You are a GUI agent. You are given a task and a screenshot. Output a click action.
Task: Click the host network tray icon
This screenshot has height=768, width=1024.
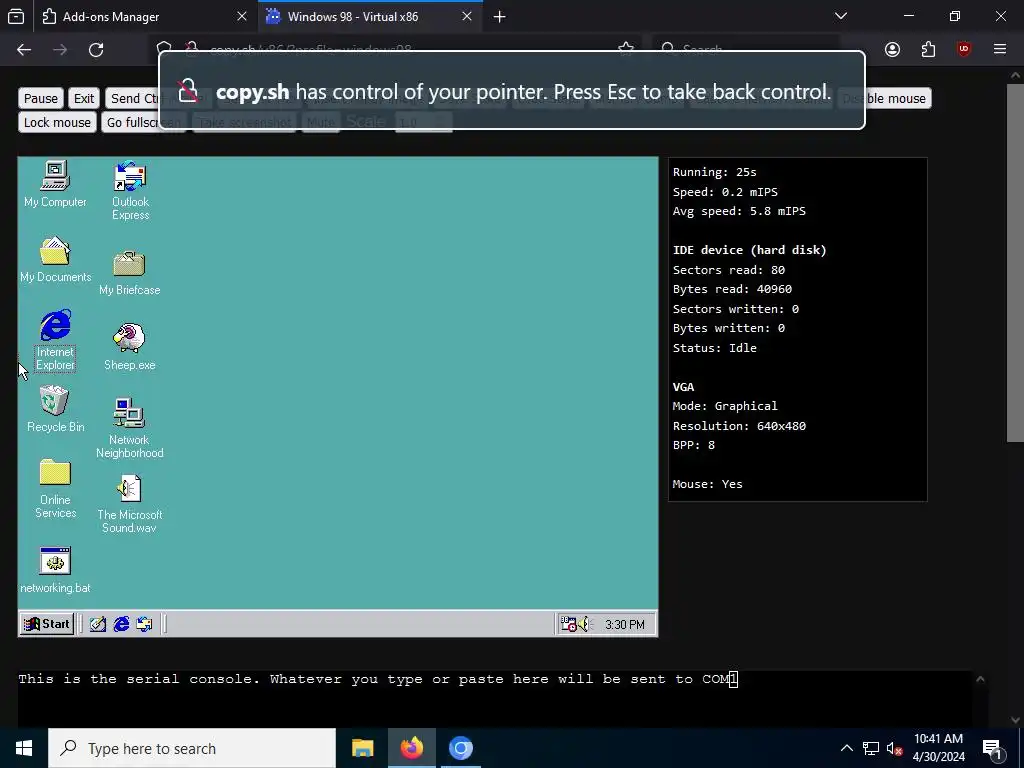871,748
